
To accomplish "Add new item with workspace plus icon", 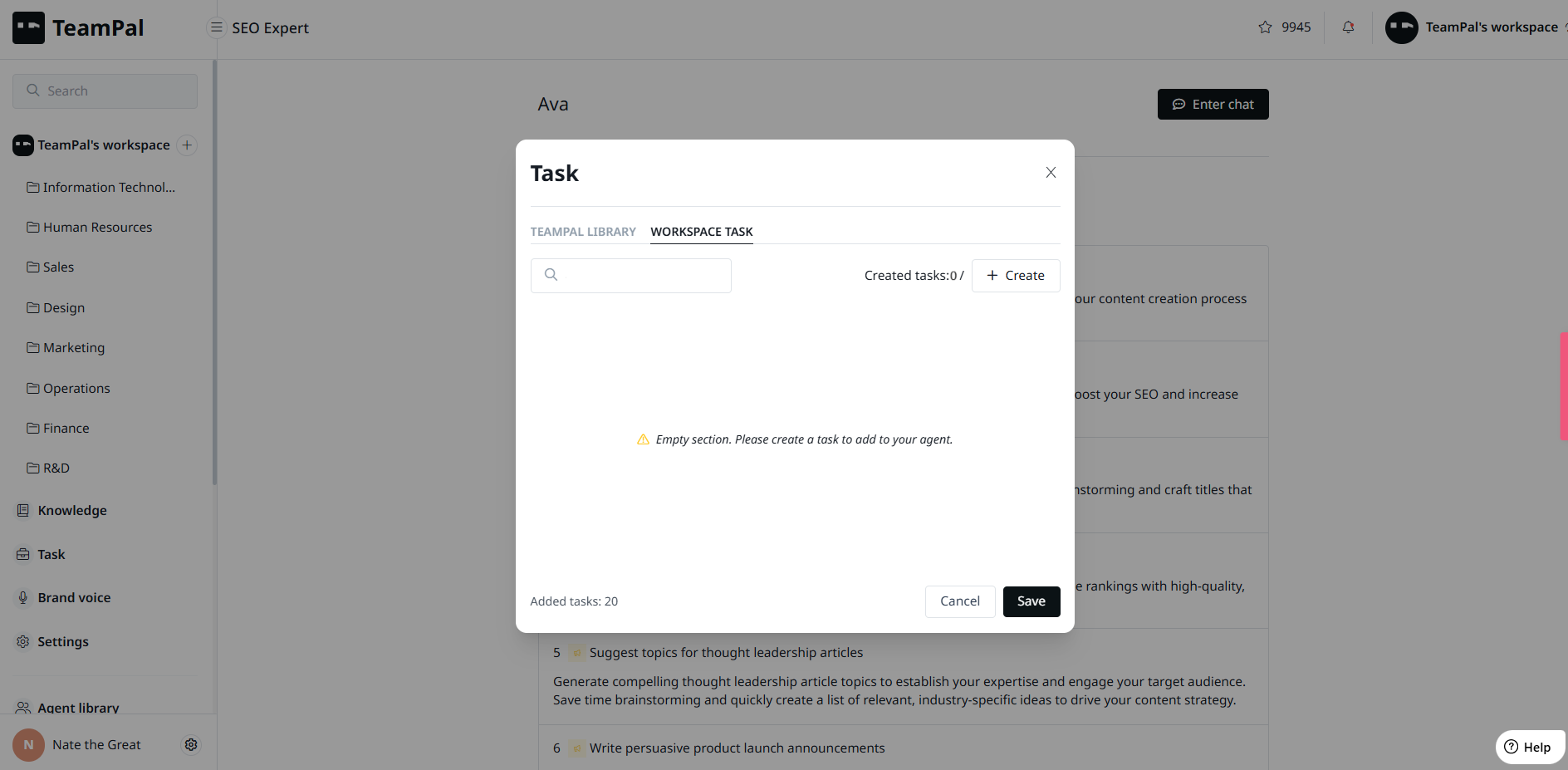I will pos(187,145).
